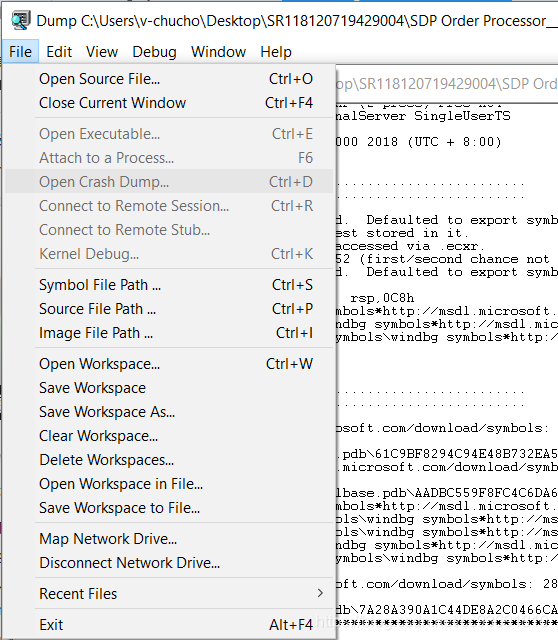Click the 'osoft.com/download/symbols:' line

click(440, 428)
